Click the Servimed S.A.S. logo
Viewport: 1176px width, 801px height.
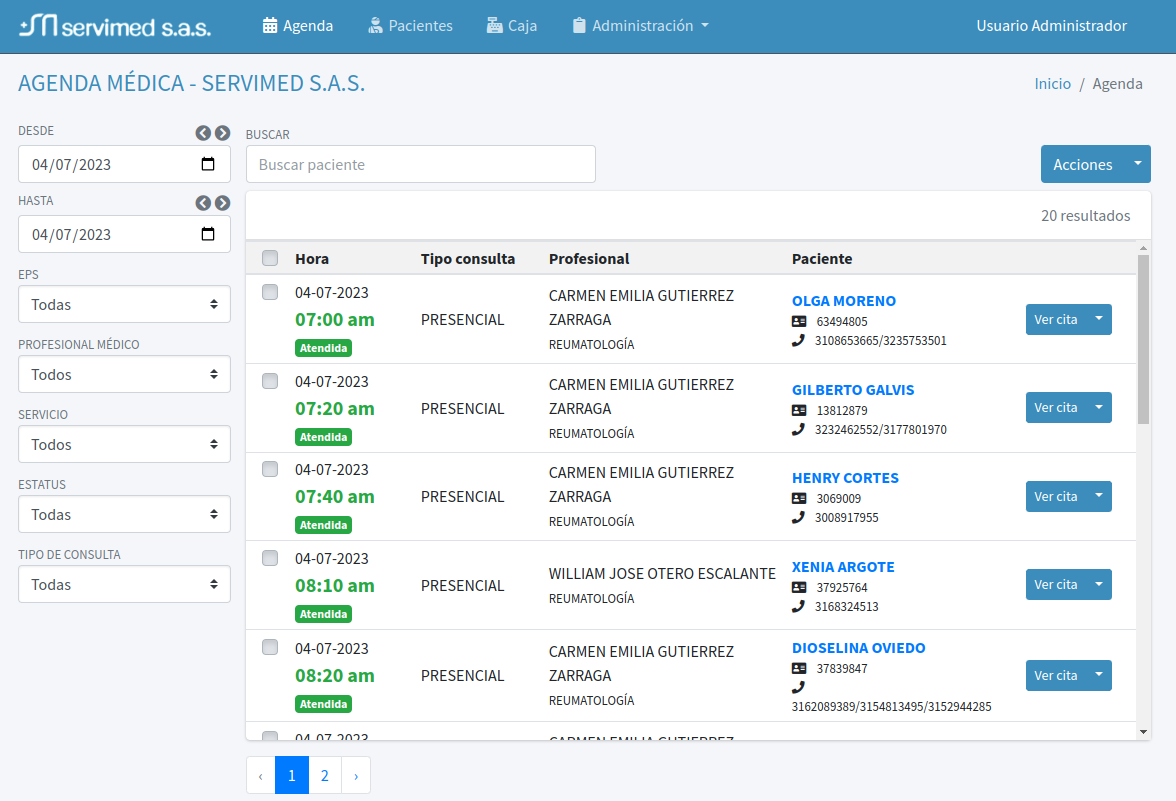(115, 26)
